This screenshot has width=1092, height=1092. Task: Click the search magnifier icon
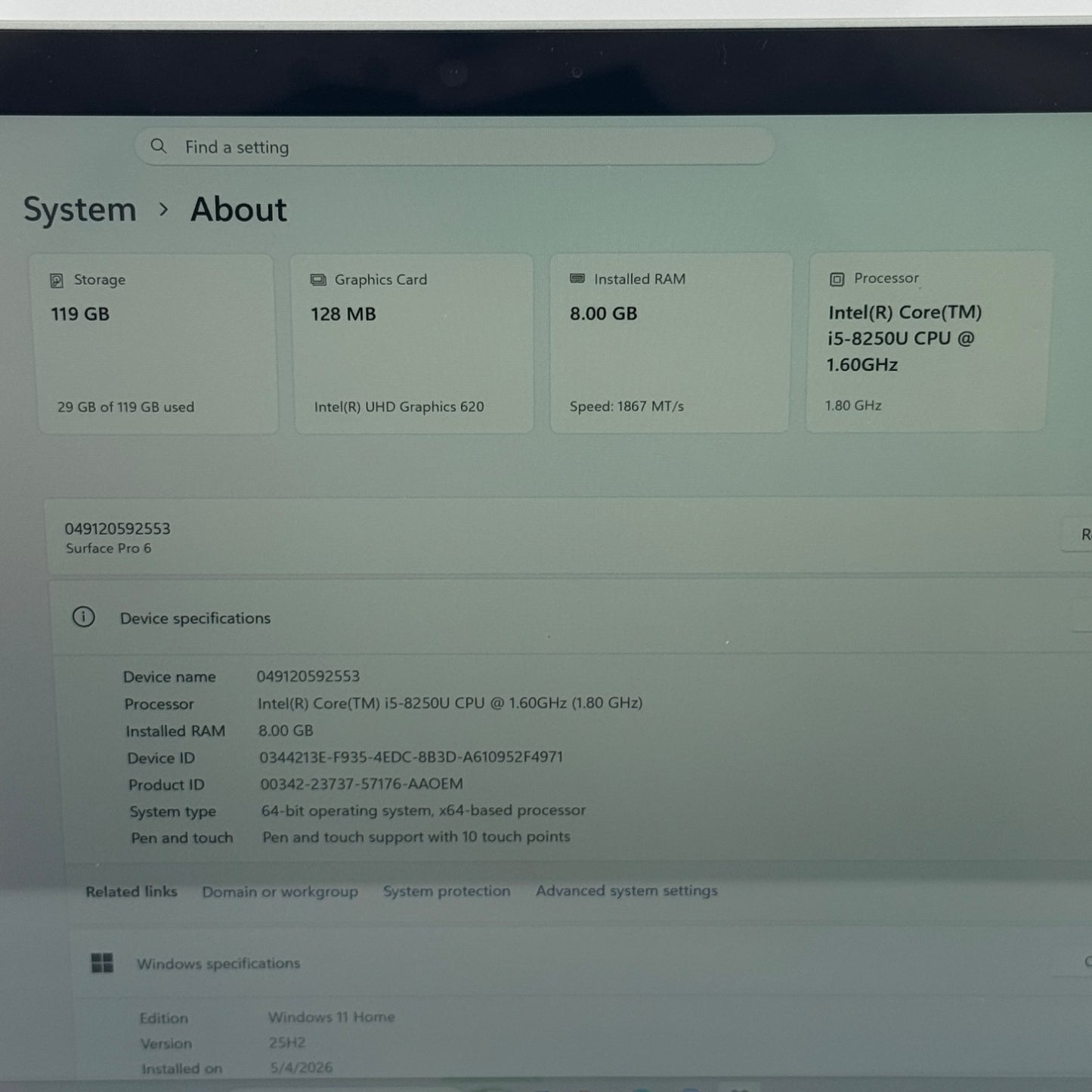pos(158,146)
